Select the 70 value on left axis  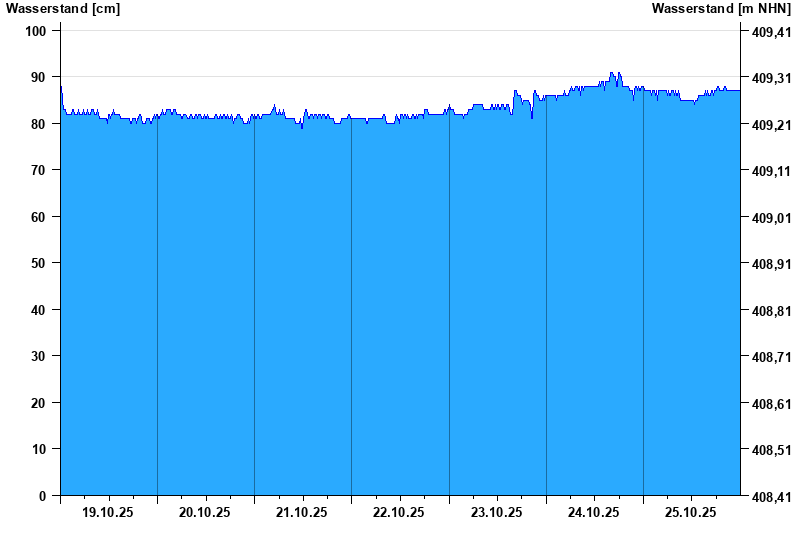coord(38,170)
